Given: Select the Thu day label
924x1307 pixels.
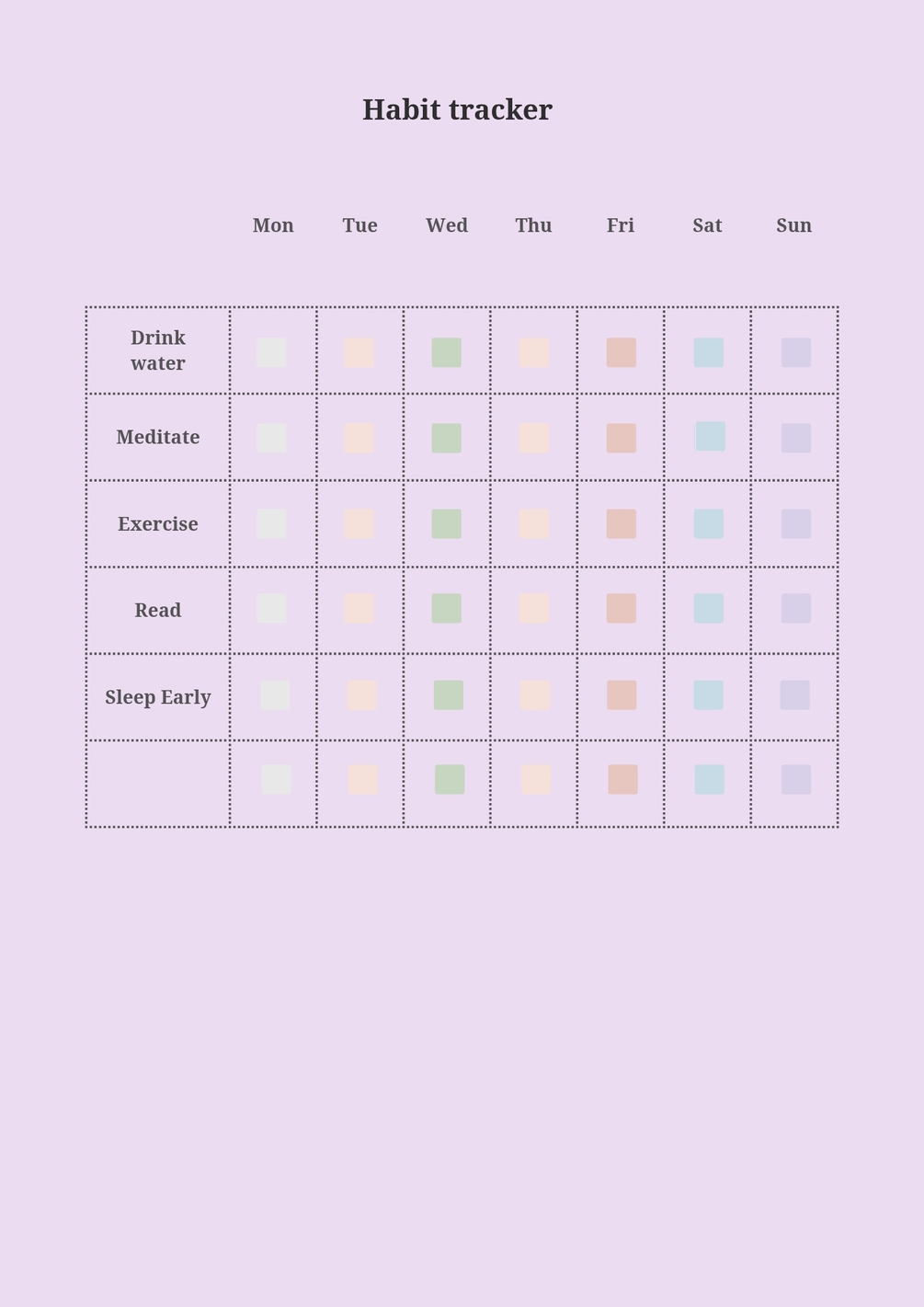Looking at the screenshot, I should click(x=533, y=225).
